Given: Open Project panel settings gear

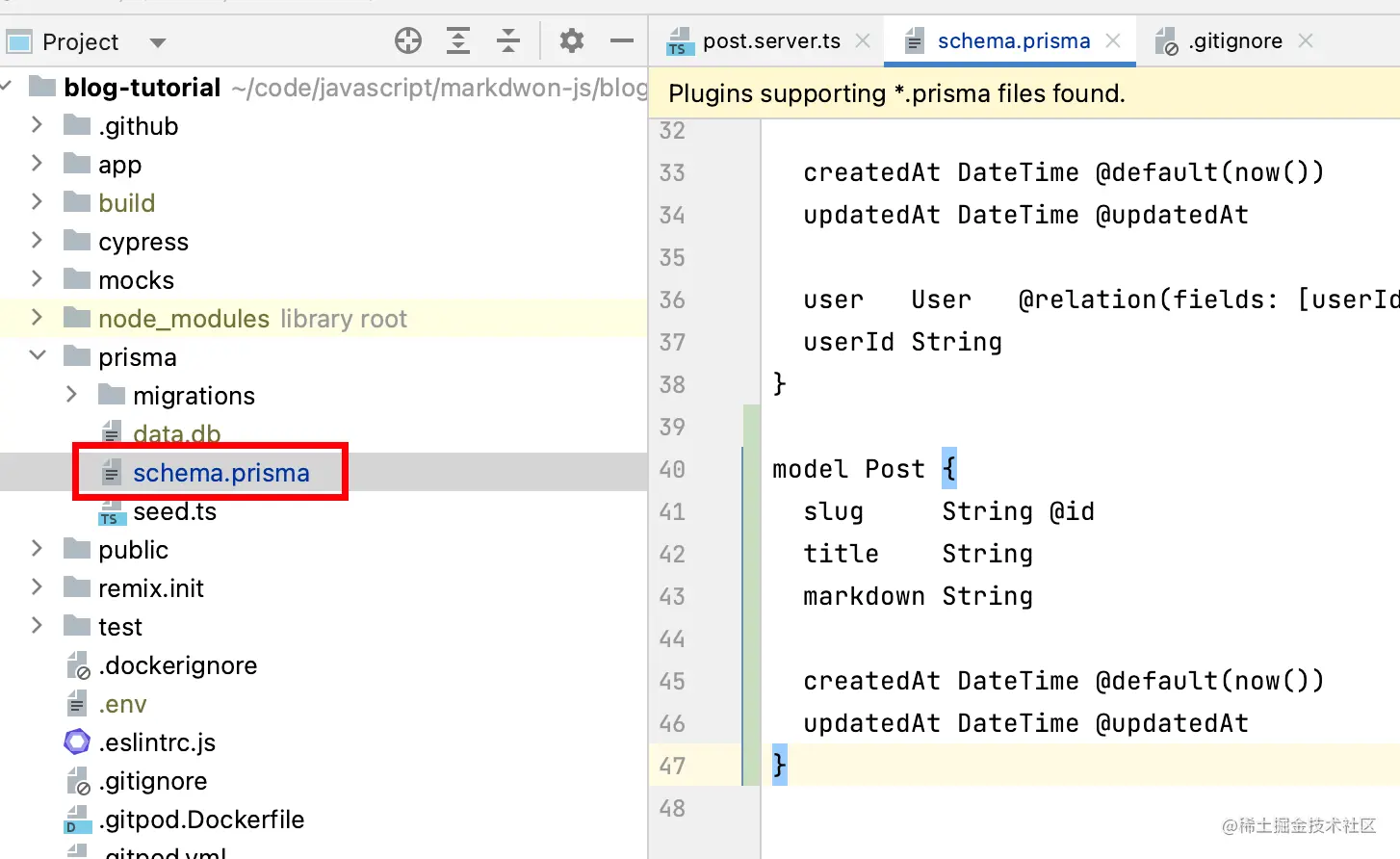Looking at the screenshot, I should click(x=572, y=40).
